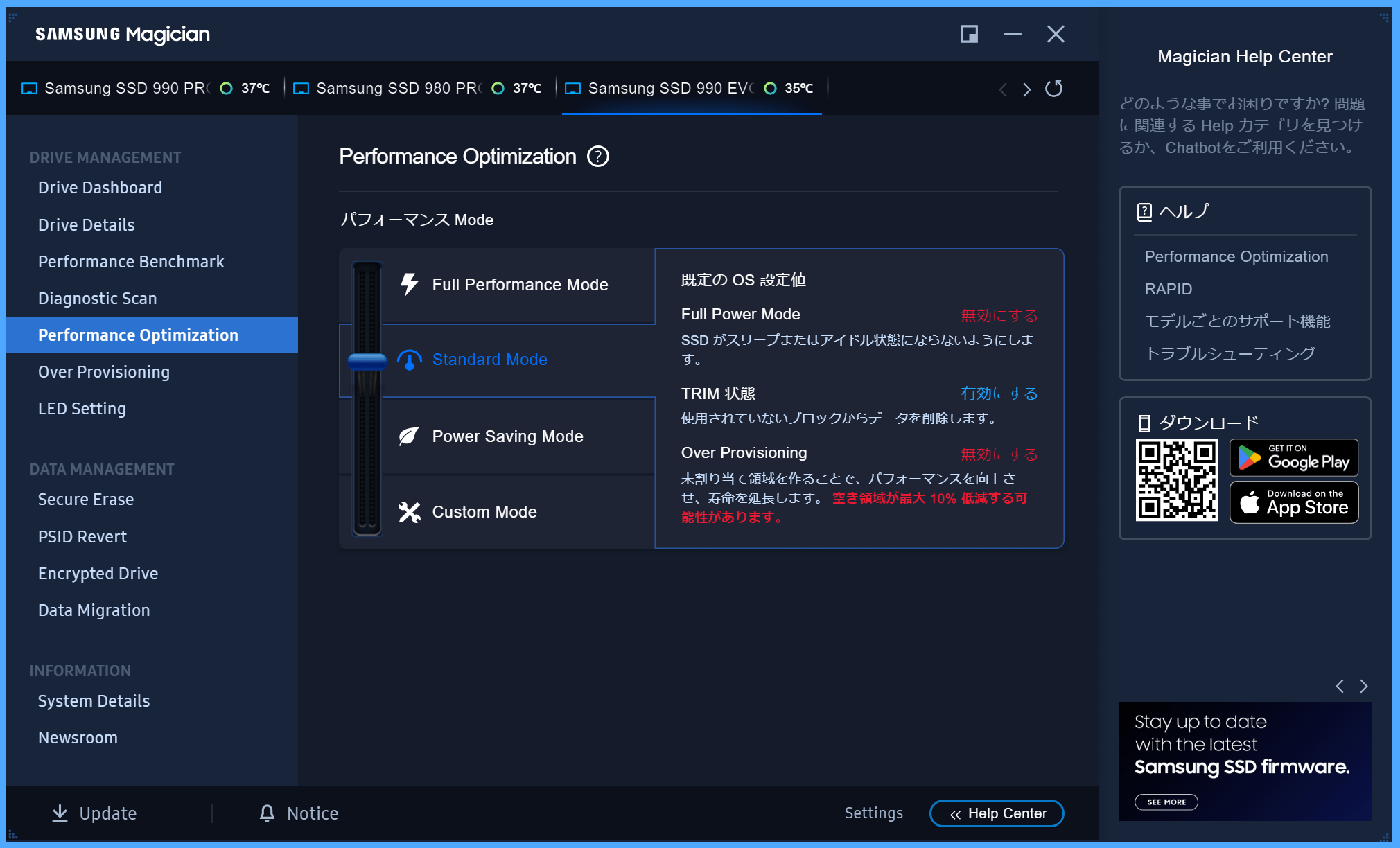Open LED Setting in sidebar
The height and width of the screenshot is (848, 1400).
82,409
